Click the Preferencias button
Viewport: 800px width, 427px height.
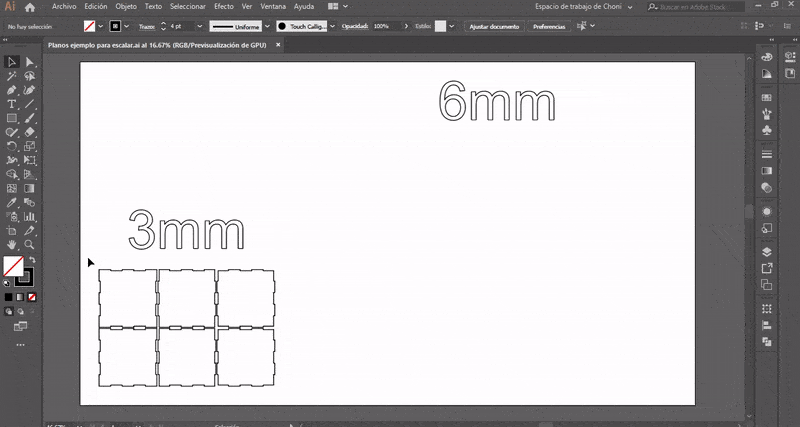548,26
